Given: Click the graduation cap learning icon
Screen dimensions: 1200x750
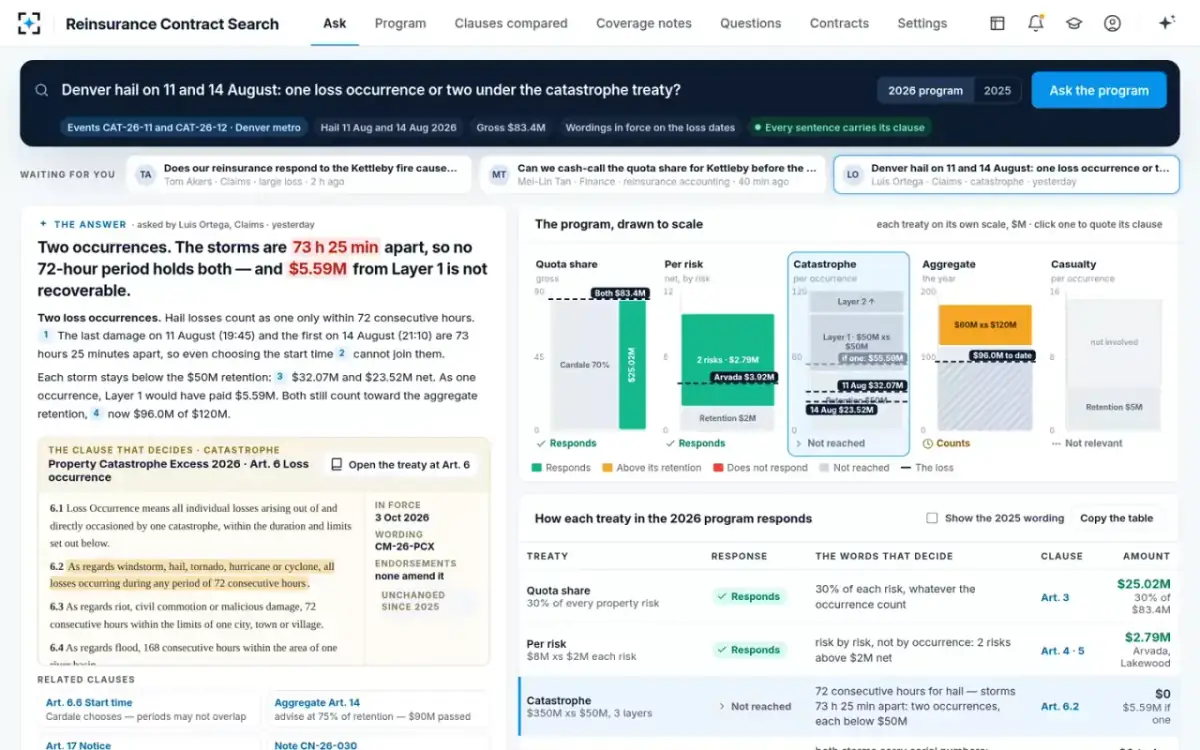Looking at the screenshot, I should click(1074, 23).
